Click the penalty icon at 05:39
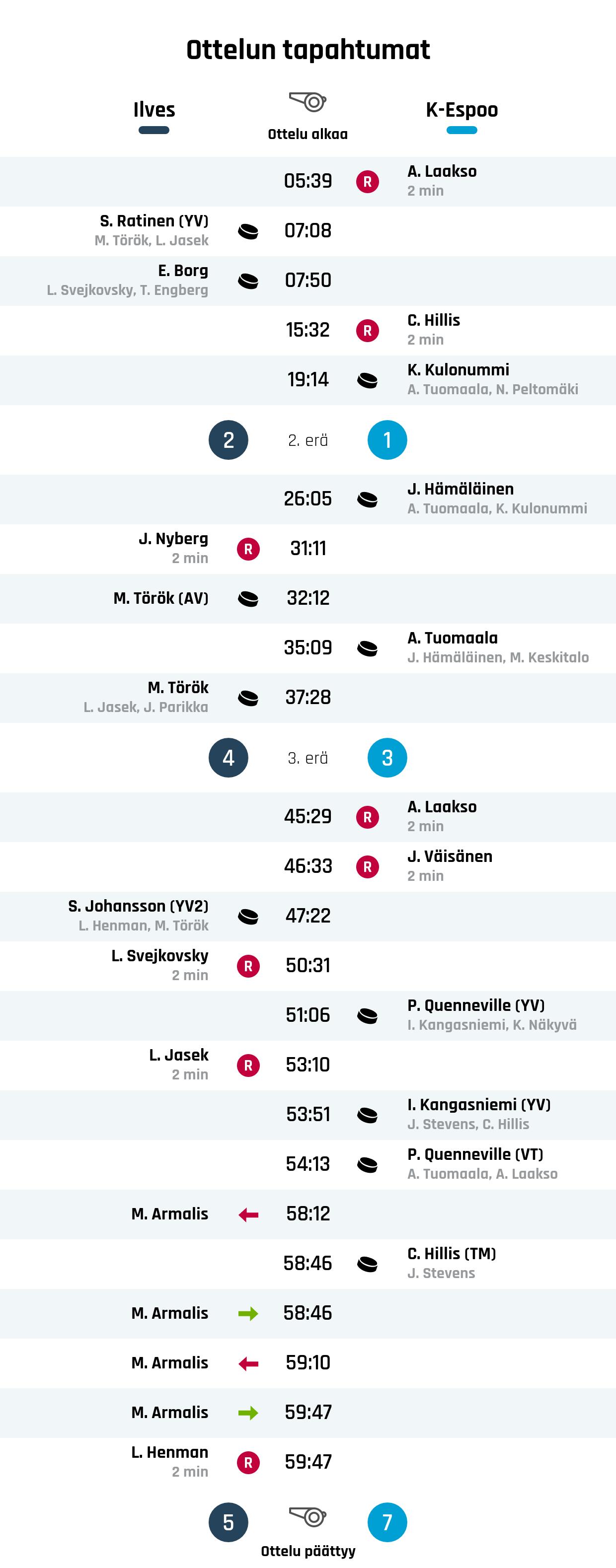Viewport: 616px width, 1568px height. point(368,181)
